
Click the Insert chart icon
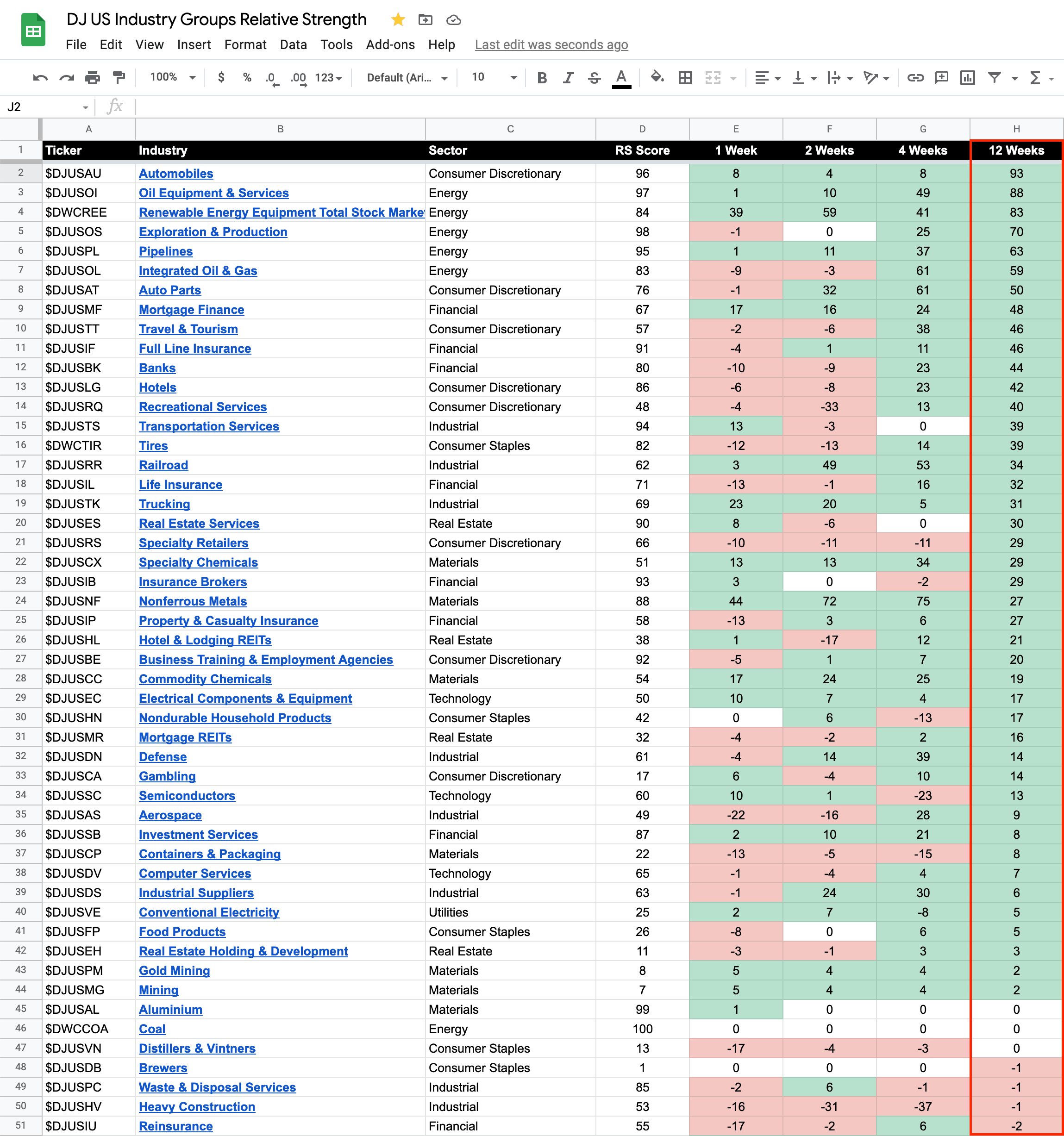click(967, 78)
